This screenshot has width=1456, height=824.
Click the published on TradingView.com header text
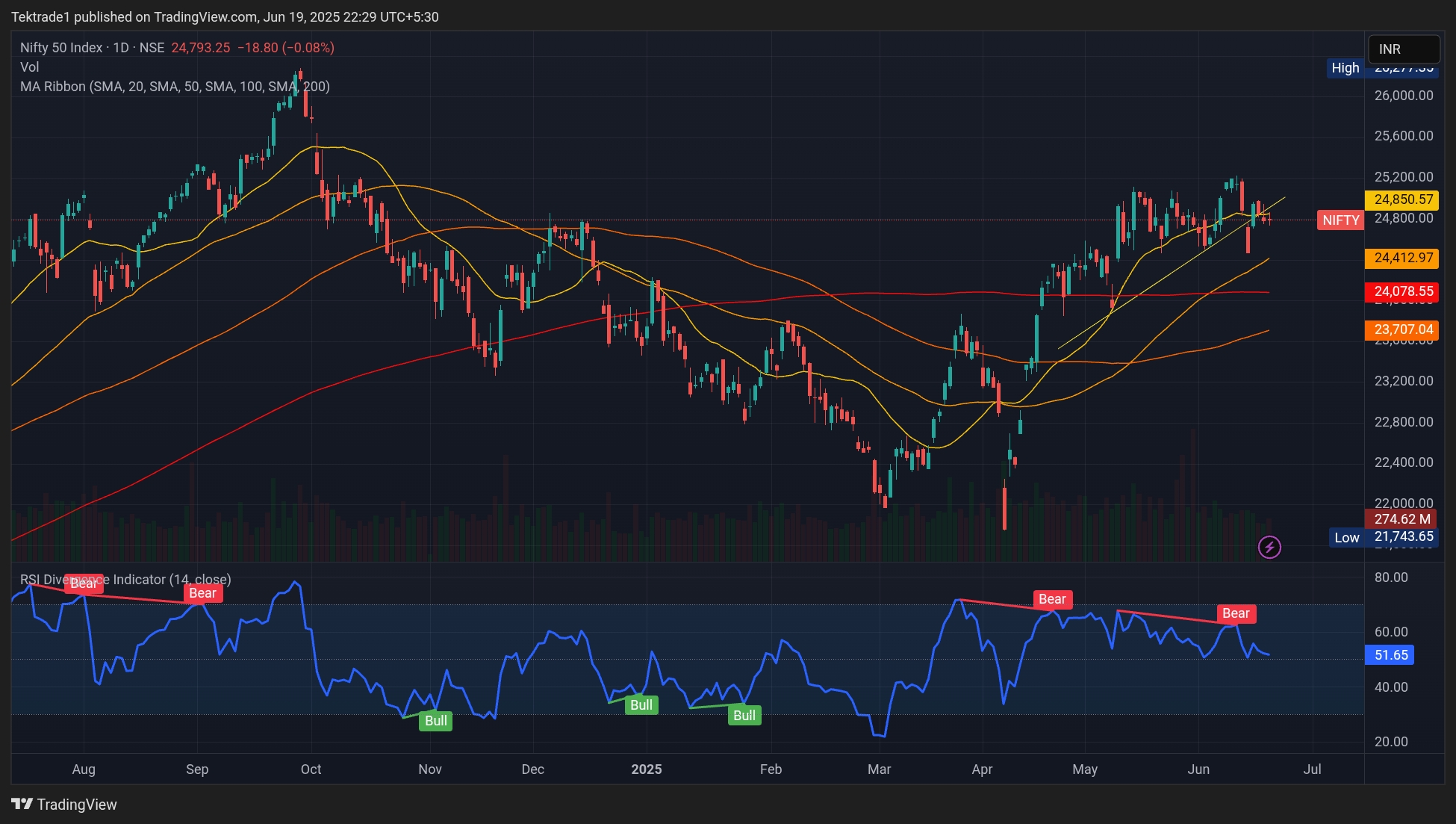(225, 16)
